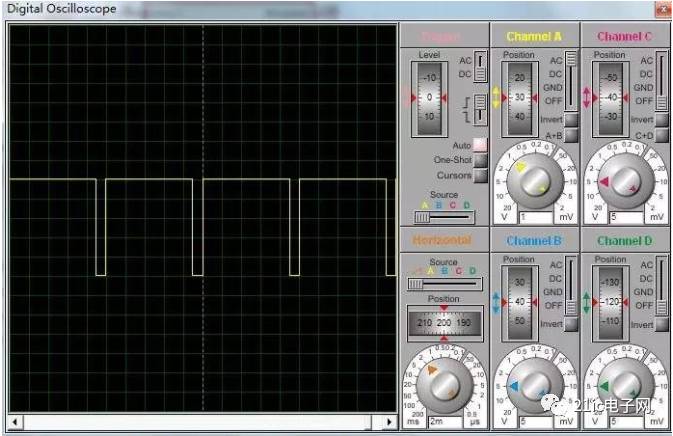Click the yellow Channel A position arrows

tap(497, 98)
